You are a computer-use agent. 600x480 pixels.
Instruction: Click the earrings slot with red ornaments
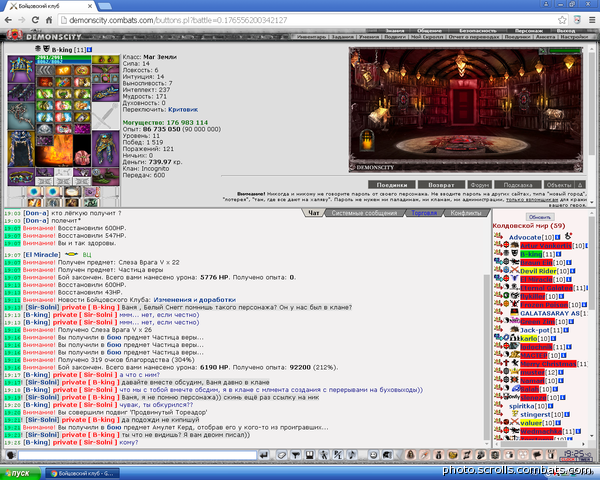point(105,60)
